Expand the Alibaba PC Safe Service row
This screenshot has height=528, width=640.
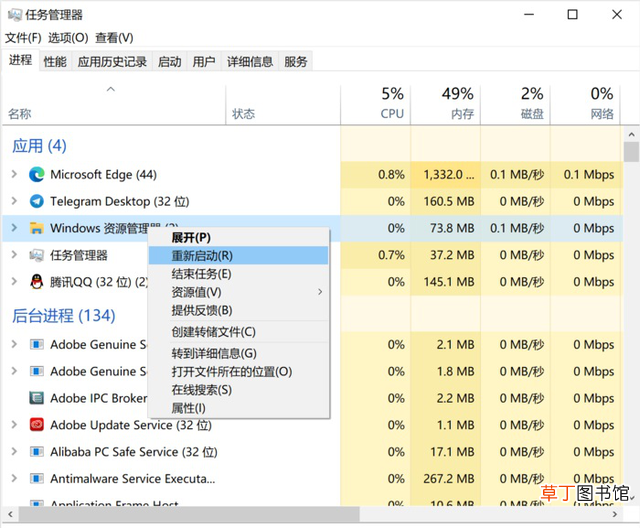pos(14,452)
